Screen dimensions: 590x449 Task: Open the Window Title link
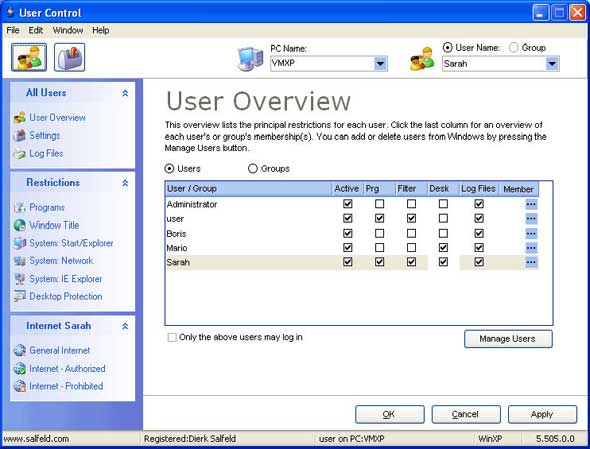[54, 225]
